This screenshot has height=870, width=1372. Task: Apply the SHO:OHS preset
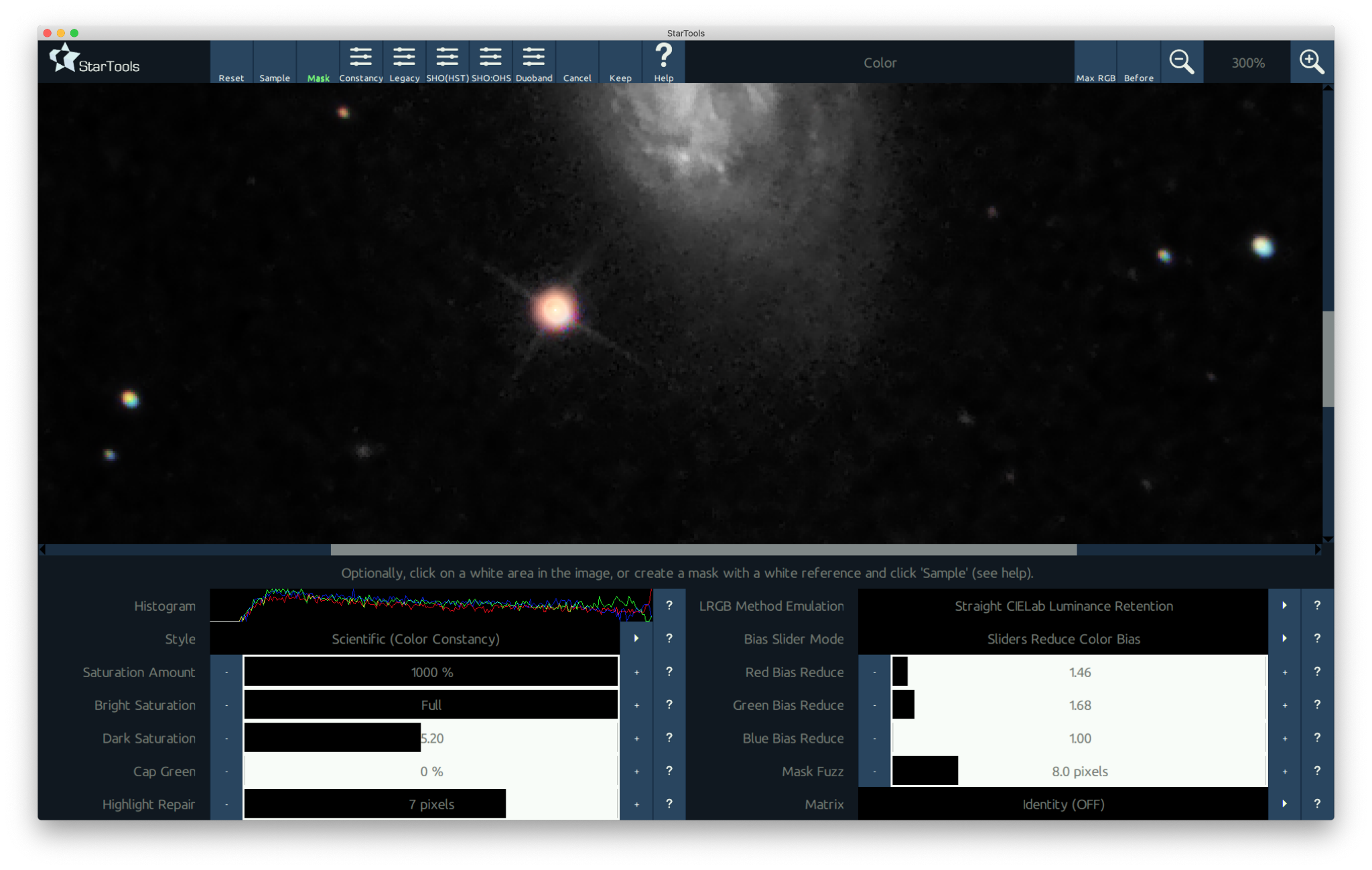click(491, 62)
